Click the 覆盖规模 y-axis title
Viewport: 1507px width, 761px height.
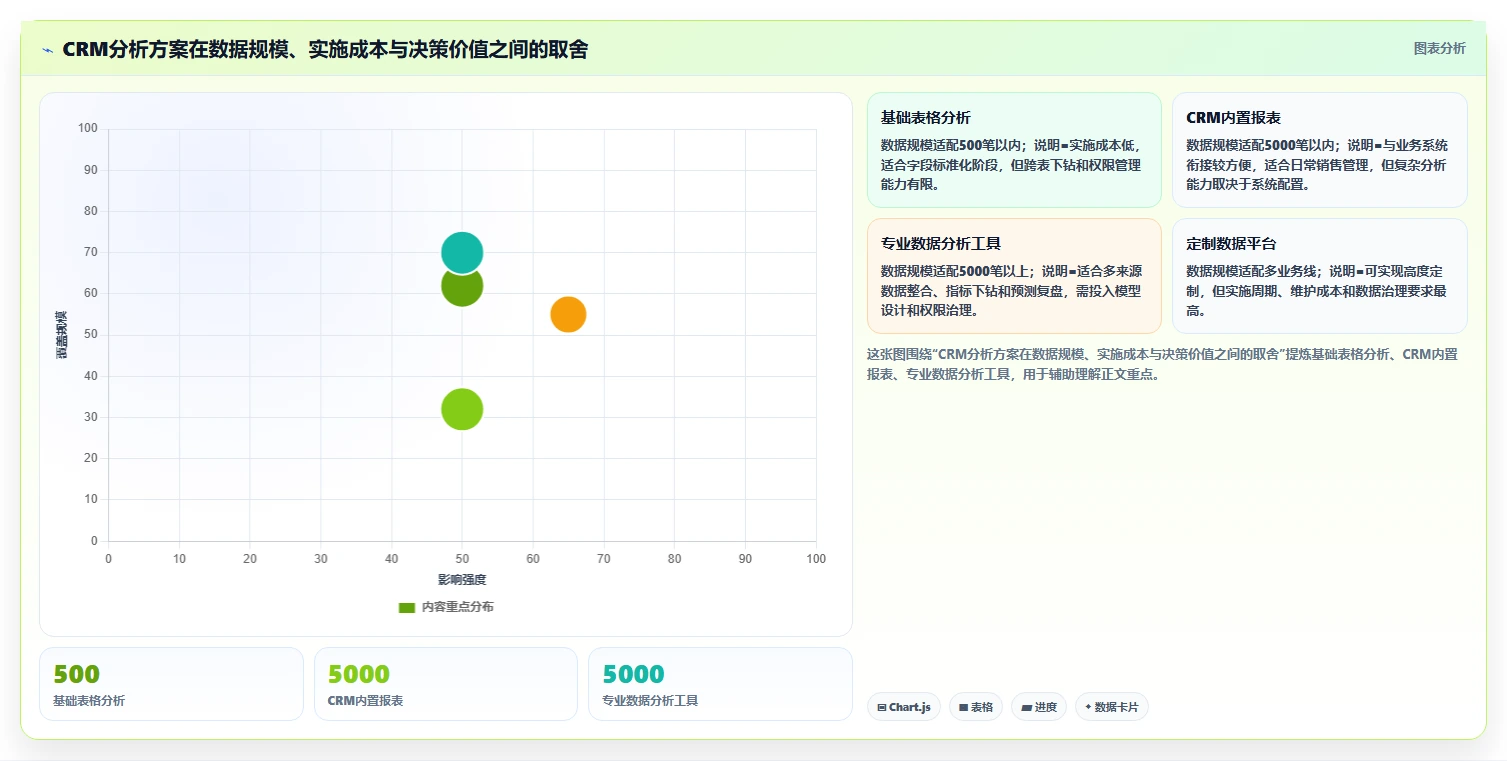point(62,335)
